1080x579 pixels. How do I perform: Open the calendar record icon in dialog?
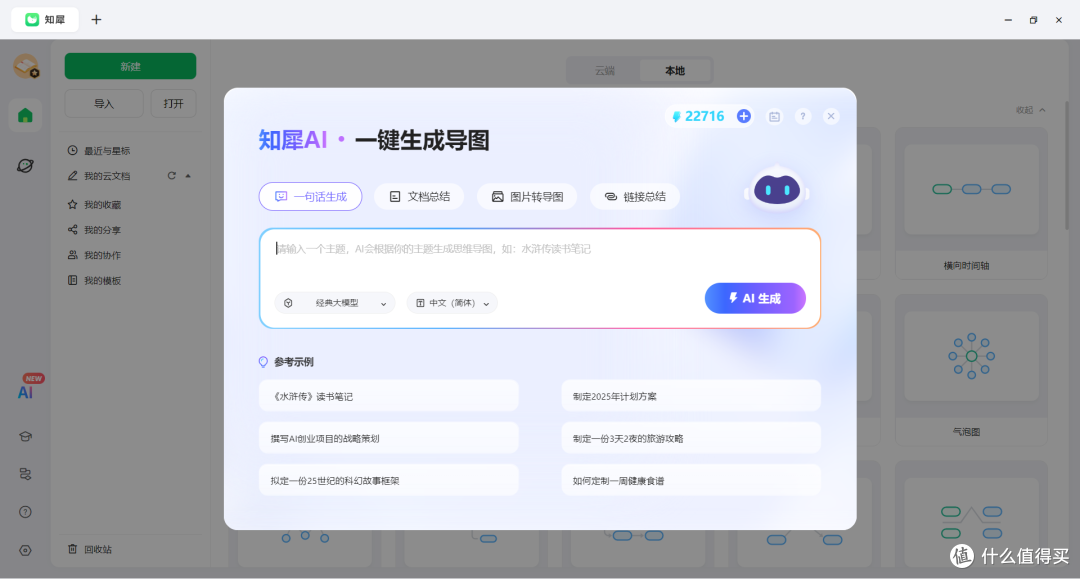coord(774,116)
